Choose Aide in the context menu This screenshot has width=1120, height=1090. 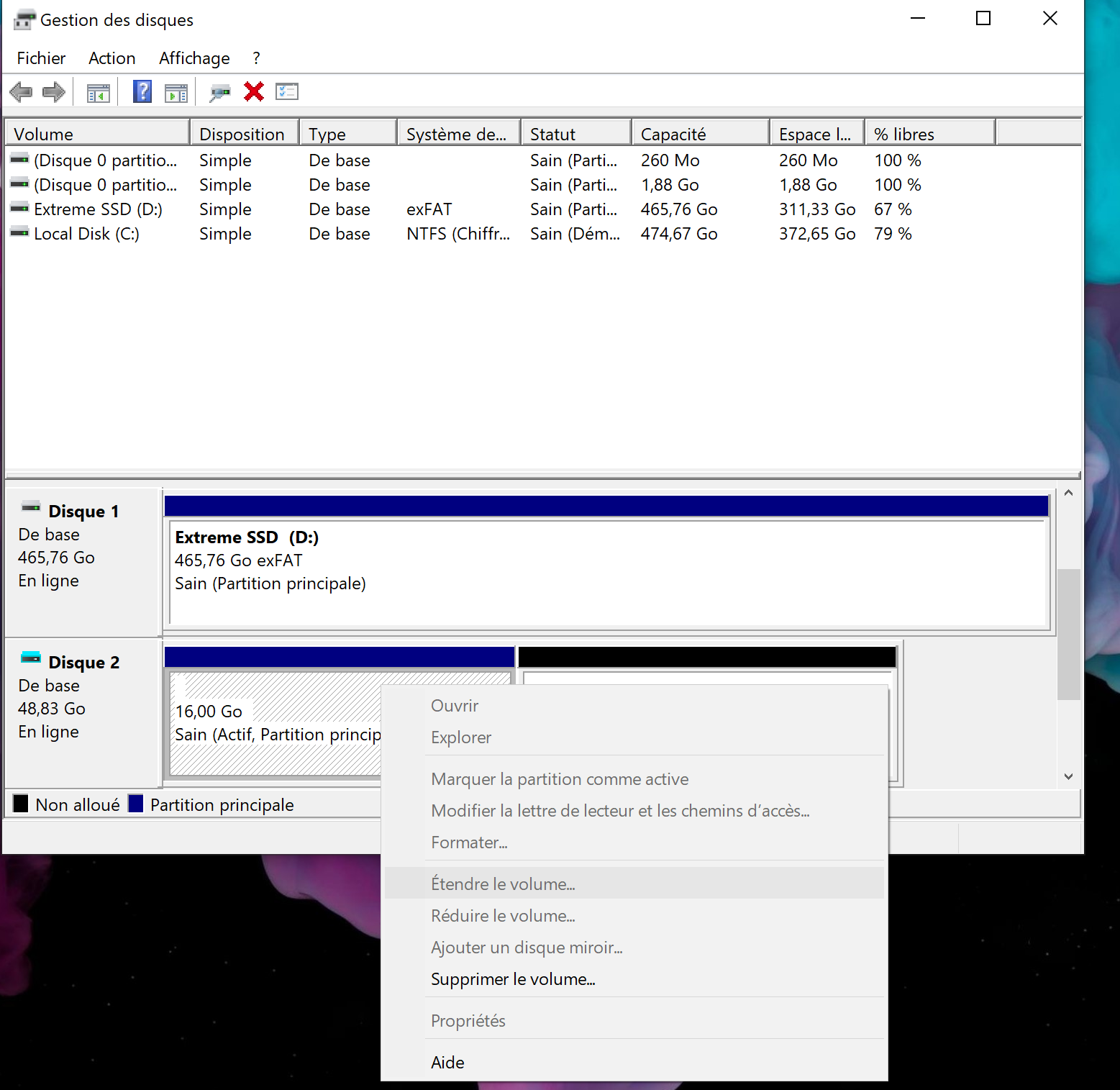(634, 1063)
